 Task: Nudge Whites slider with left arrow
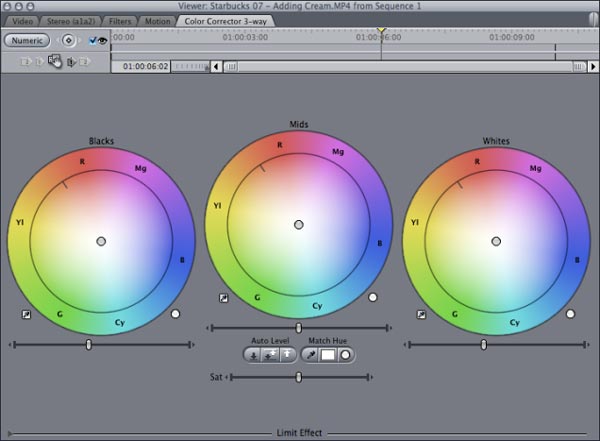405,345
